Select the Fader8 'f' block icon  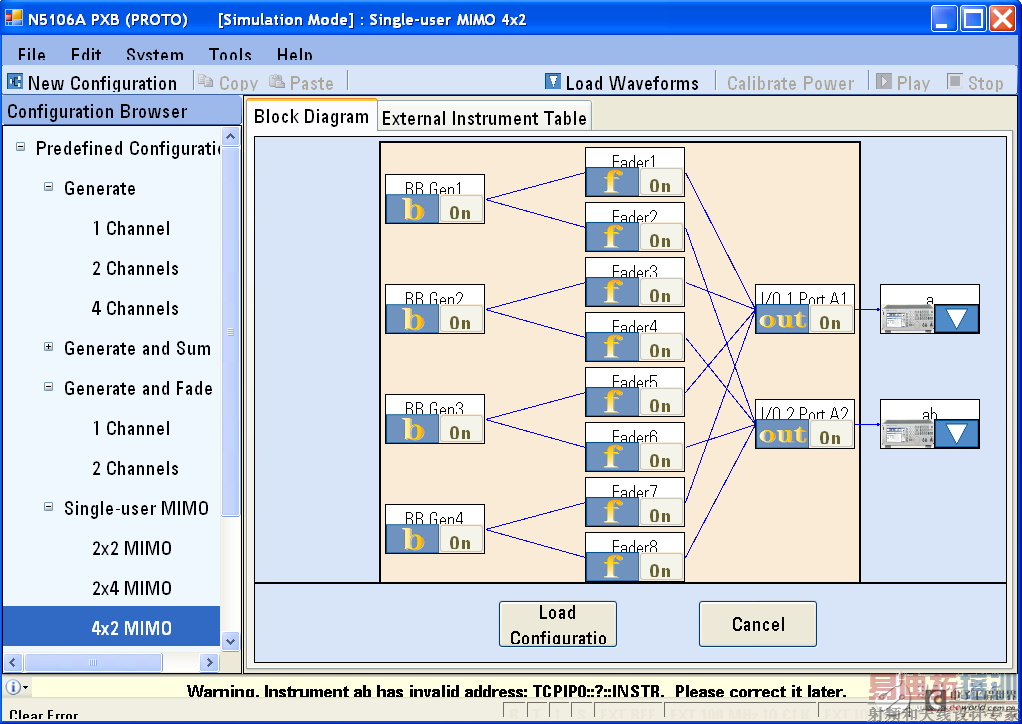pos(612,567)
